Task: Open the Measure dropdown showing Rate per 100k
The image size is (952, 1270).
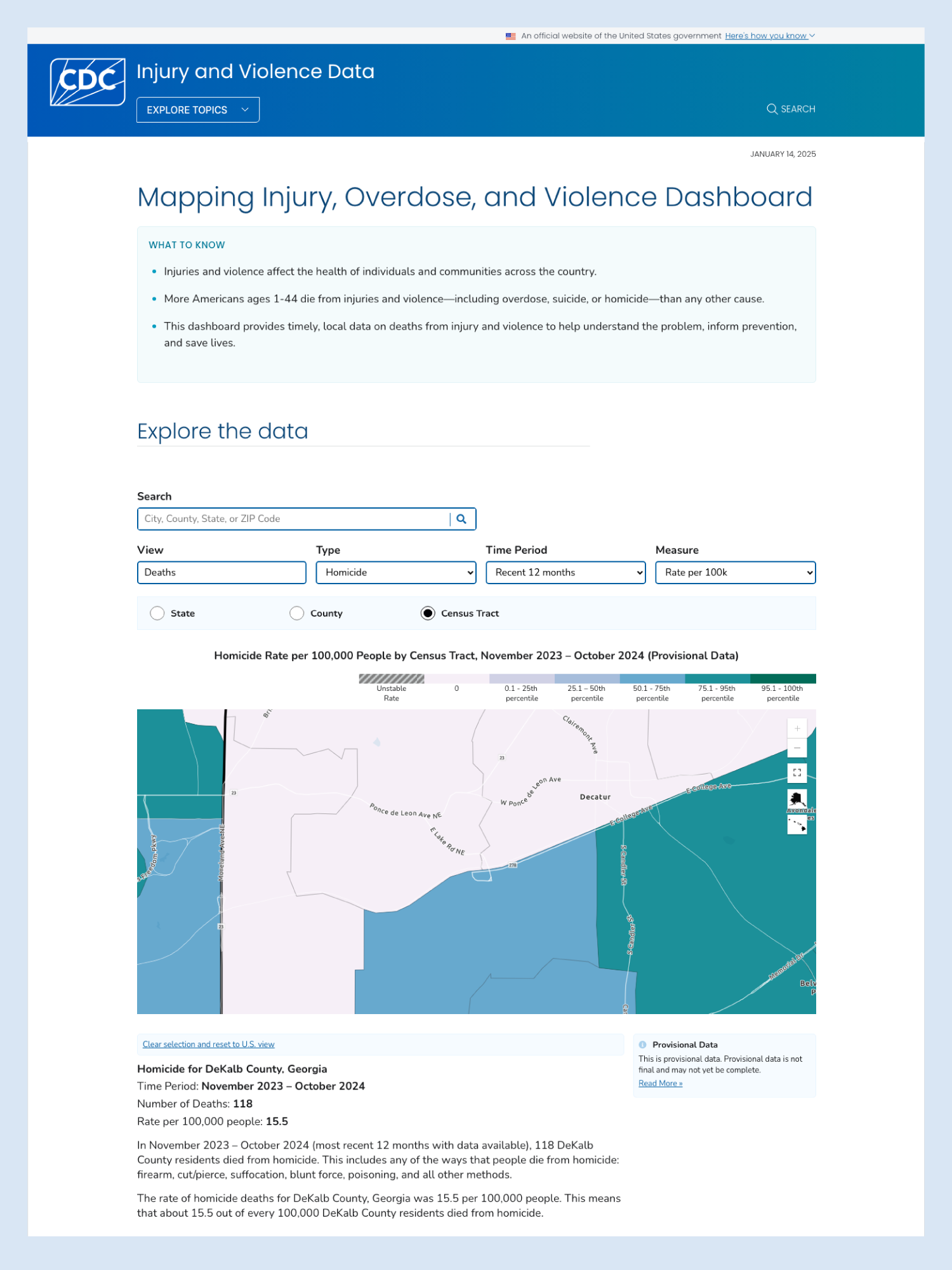Action: 736,573
